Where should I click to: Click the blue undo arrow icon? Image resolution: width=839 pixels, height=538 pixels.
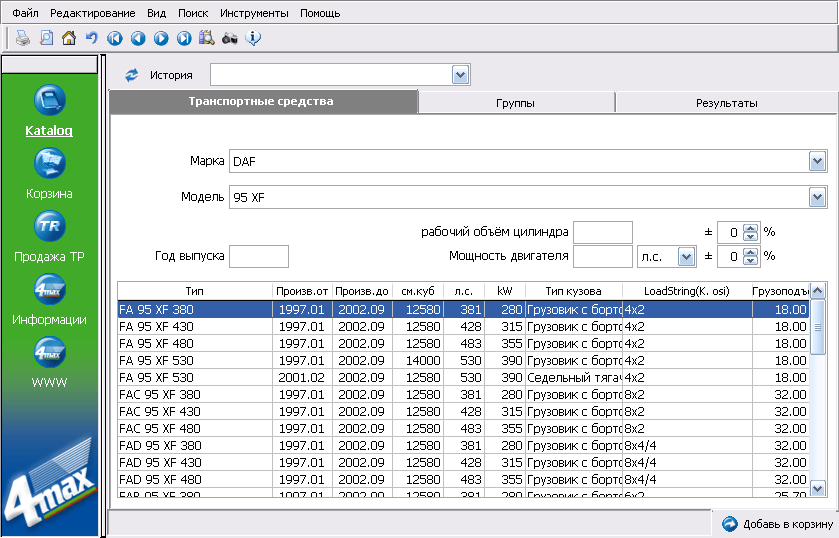pyautogui.click(x=92, y=38)
